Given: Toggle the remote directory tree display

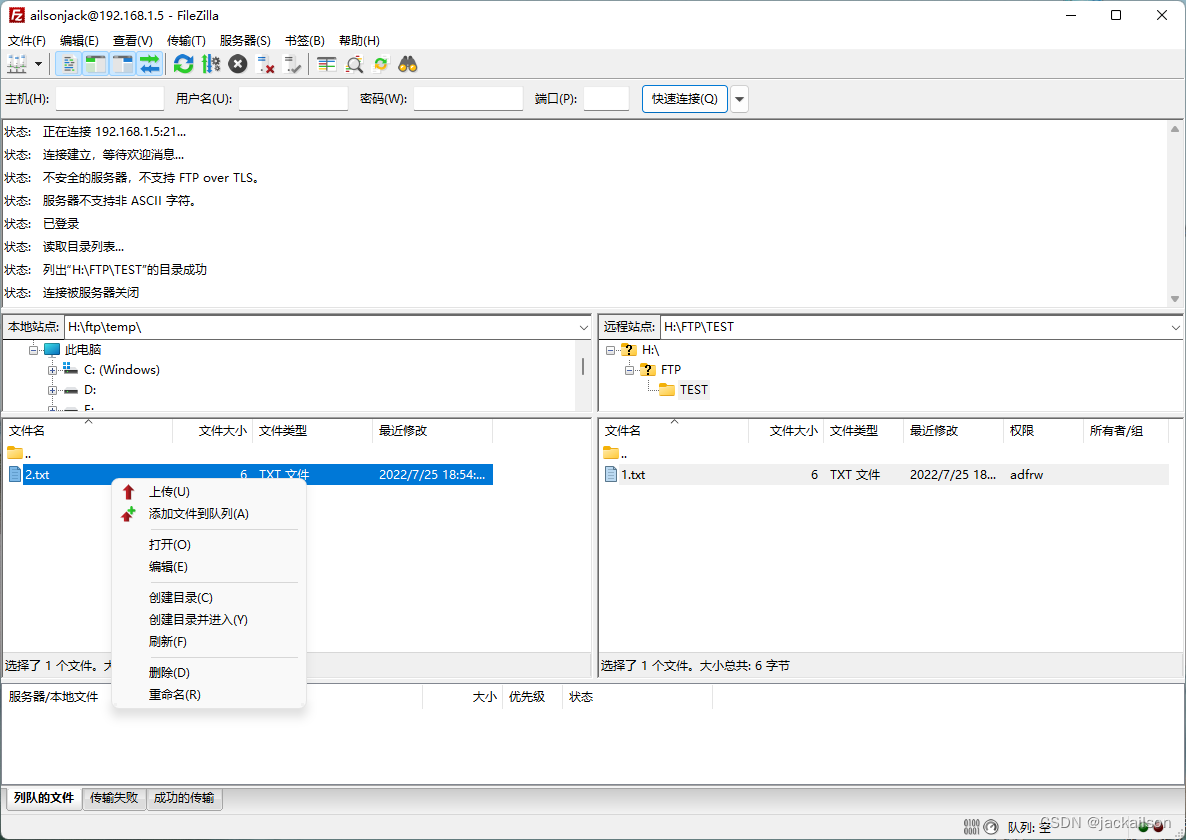Looking at the screenshot, I should [x=123, y=64].
